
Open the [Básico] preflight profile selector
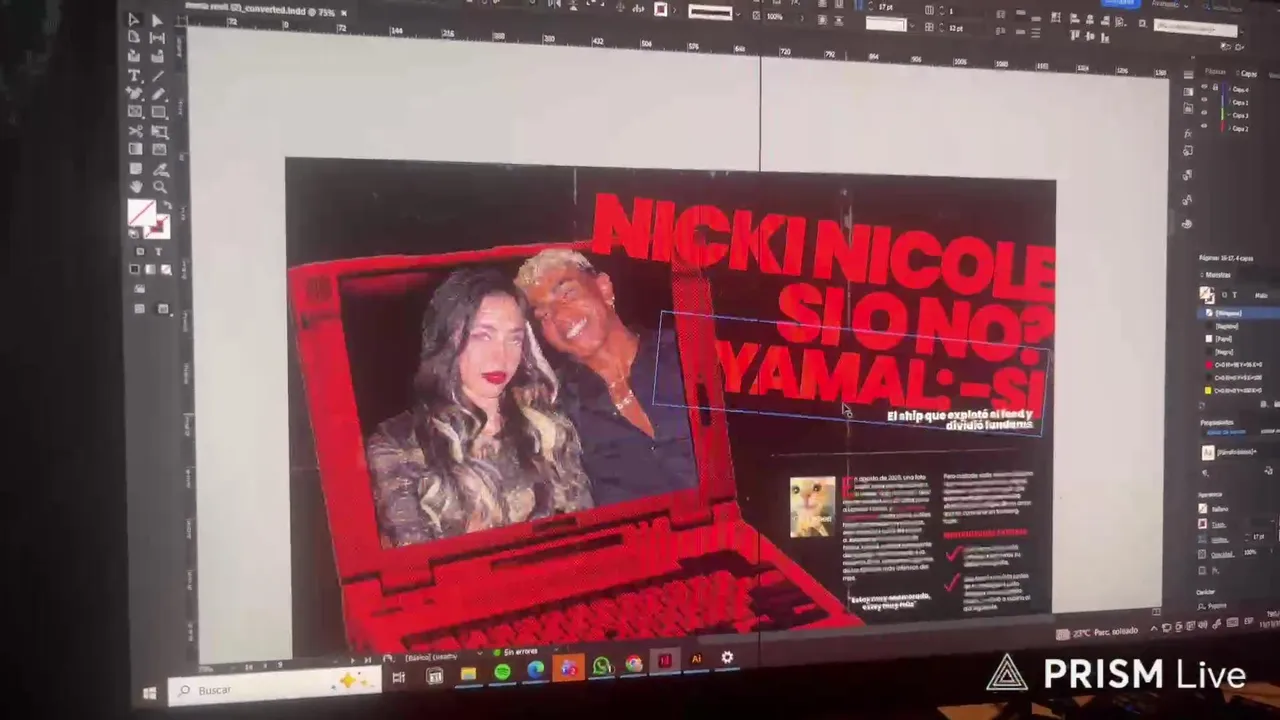pyautogui.click(x=430, y=657)
